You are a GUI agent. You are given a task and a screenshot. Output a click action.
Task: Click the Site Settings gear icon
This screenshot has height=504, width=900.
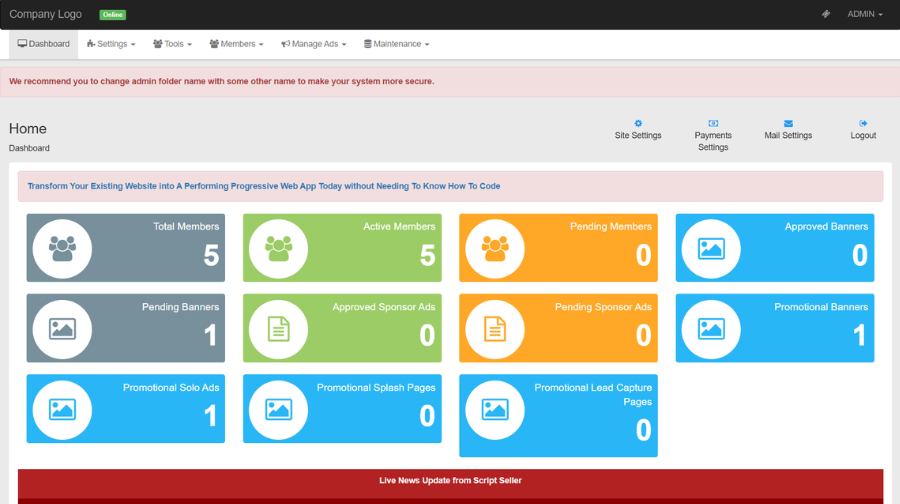[638, 123]
